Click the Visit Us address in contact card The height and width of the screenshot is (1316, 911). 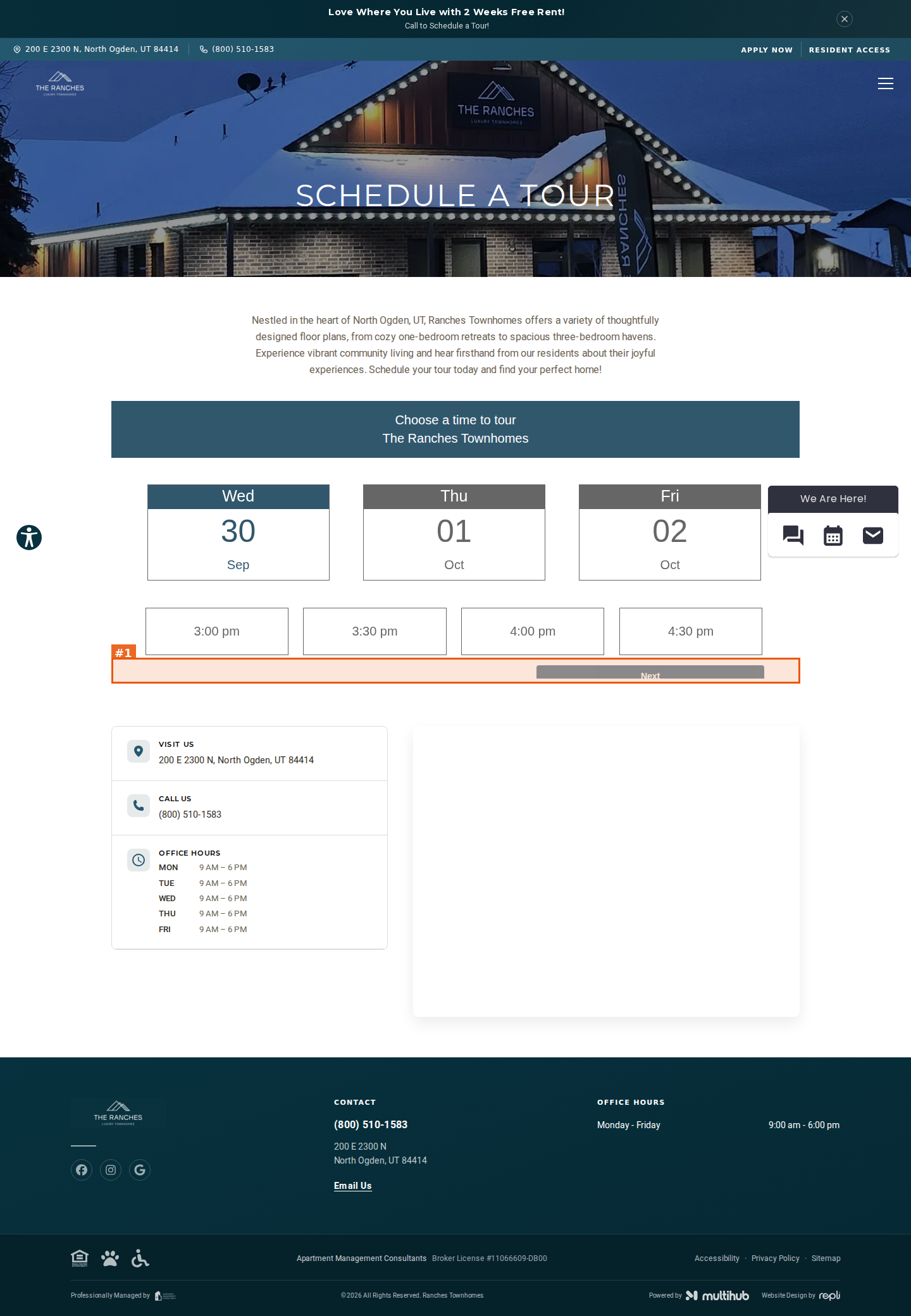237,760
